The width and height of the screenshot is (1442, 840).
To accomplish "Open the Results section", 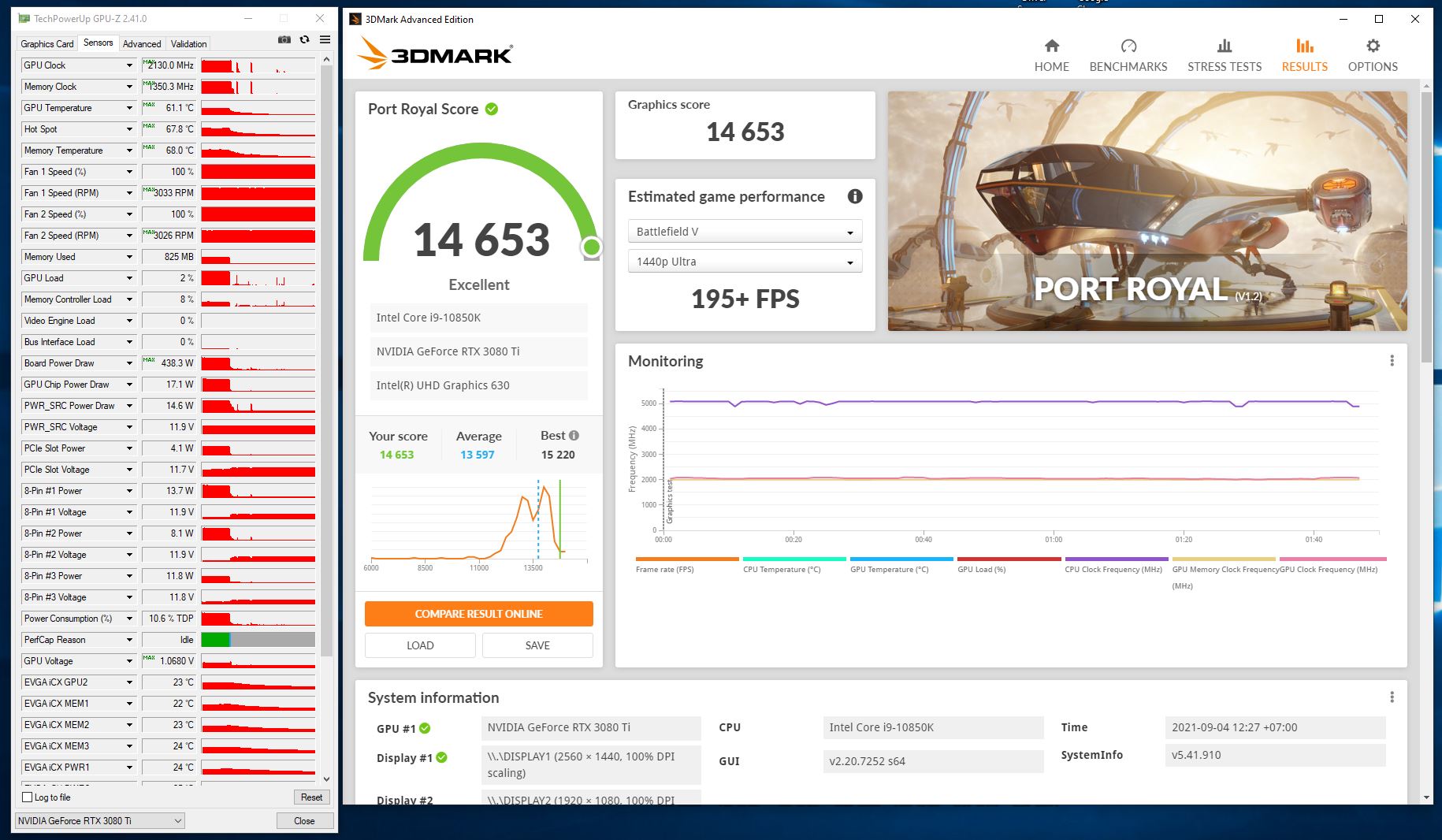I will [x=1304, y=55].
